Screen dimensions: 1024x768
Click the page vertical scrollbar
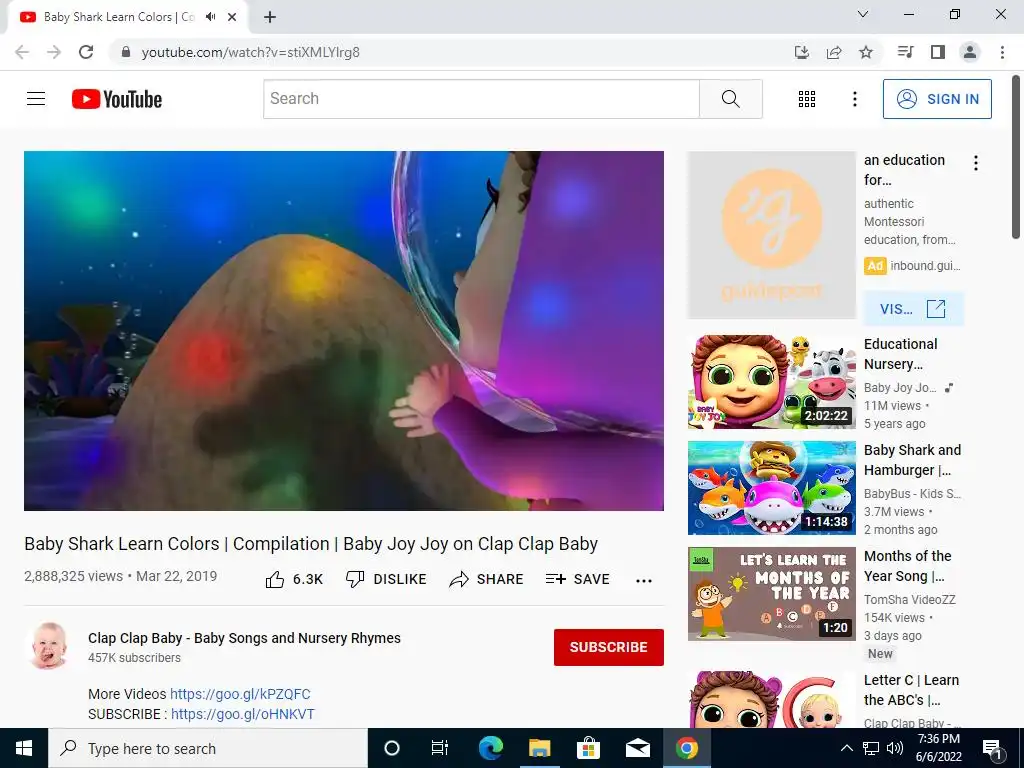pyautogui.click(x=1016, y=157)
